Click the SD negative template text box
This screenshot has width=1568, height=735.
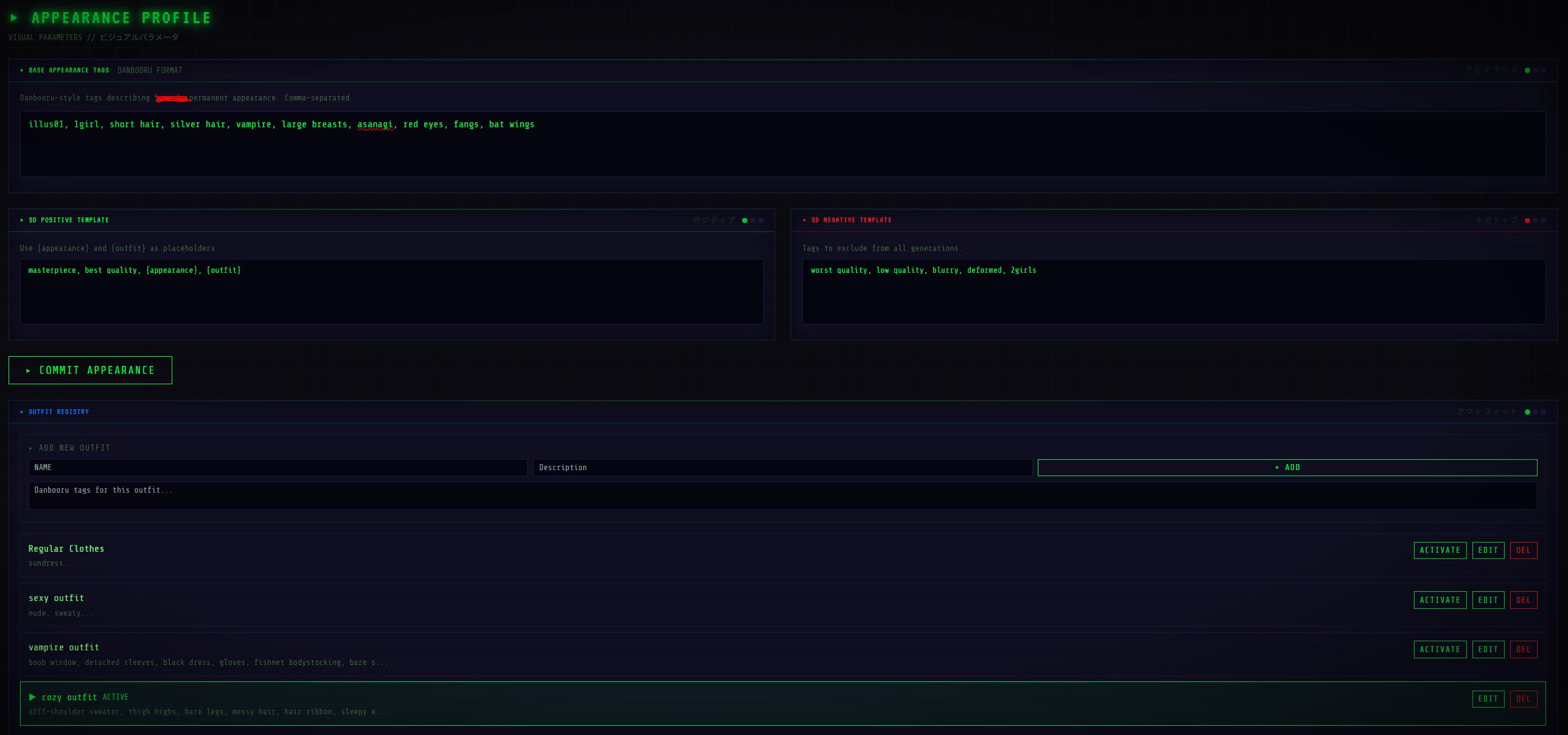[1173, 292]
